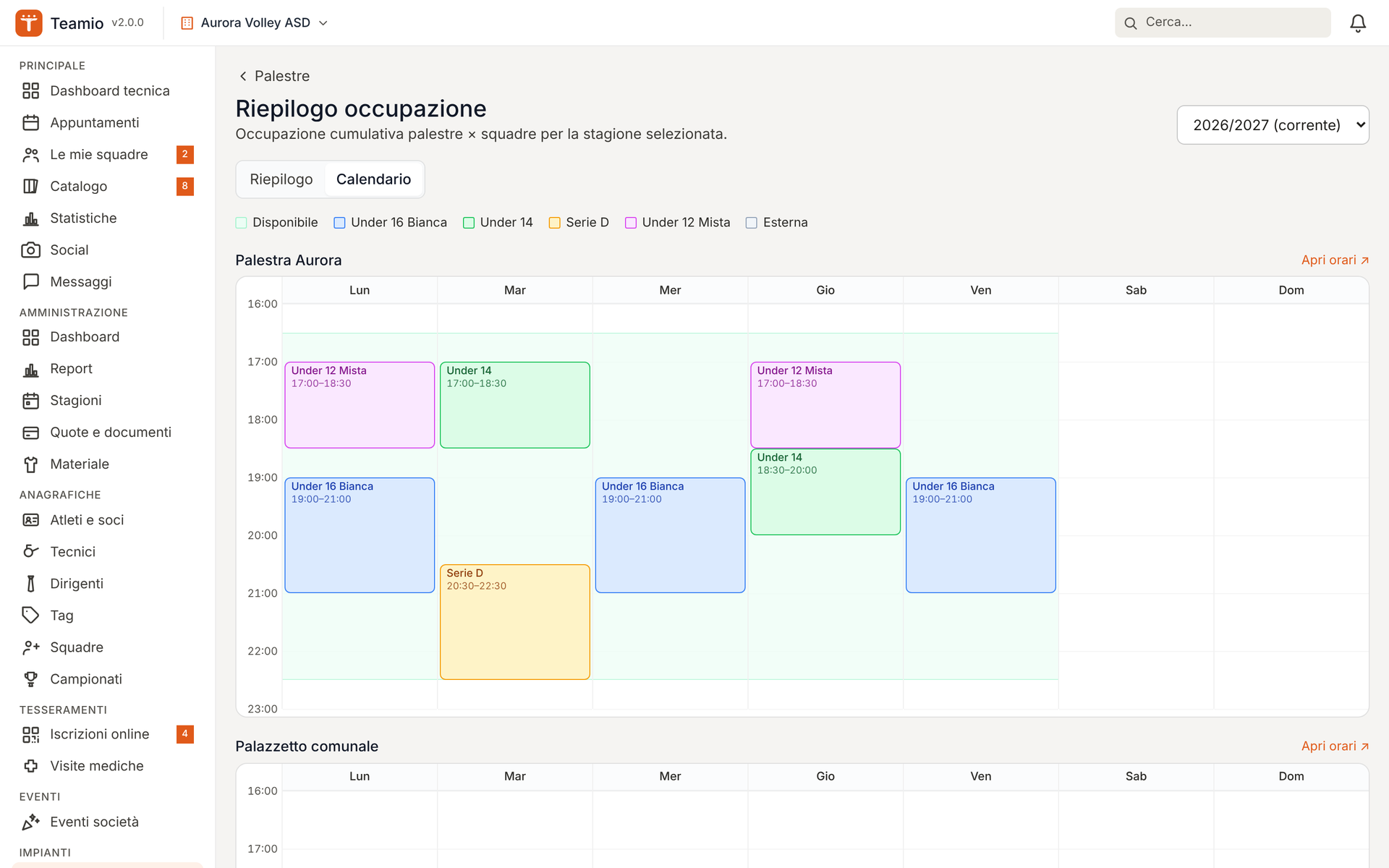Open Le mie squadre people icon
Viewport: 1389px width, 868px height.
(x=30, y=155)
